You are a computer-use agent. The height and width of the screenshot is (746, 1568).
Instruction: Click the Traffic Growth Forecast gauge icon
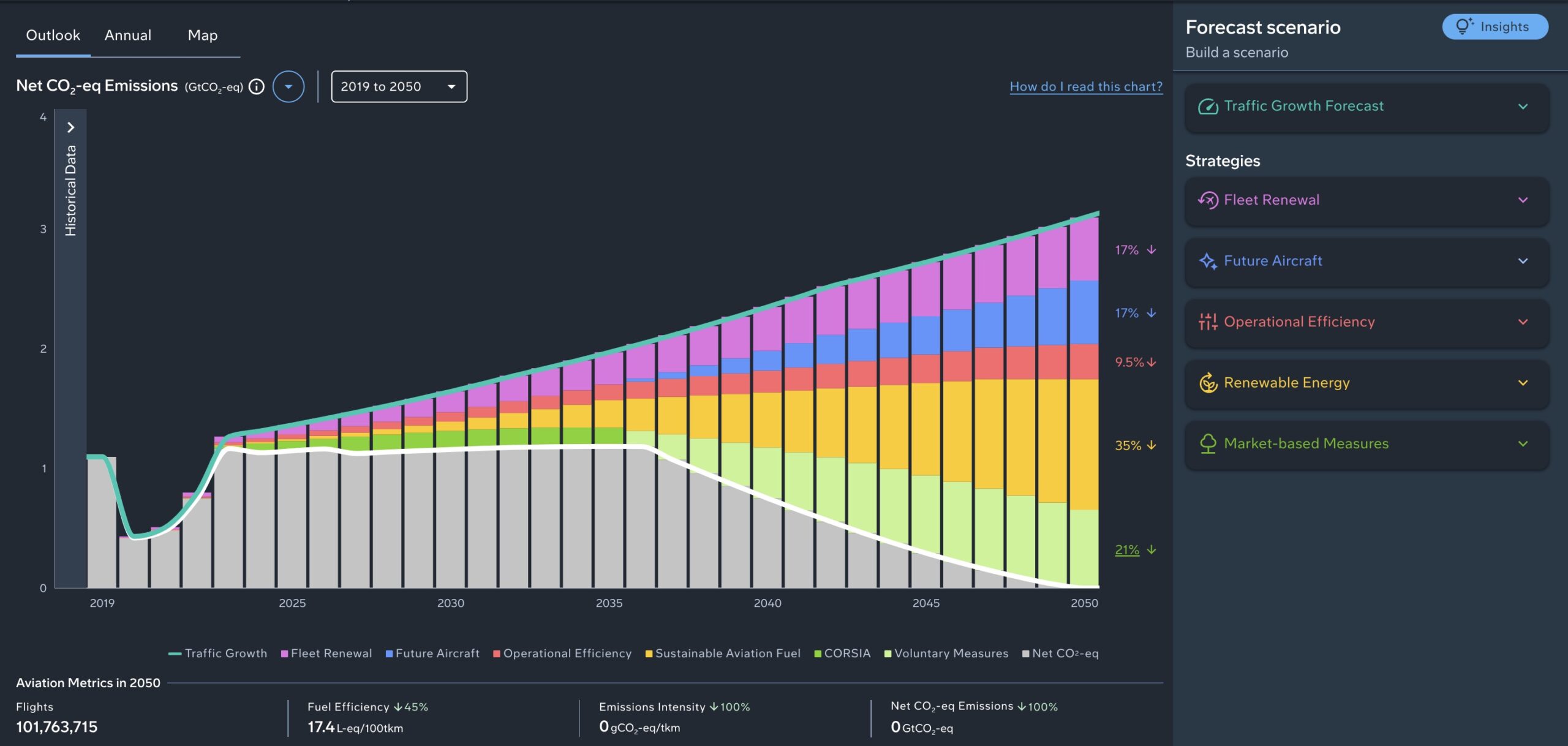[x=1208, y=107]
